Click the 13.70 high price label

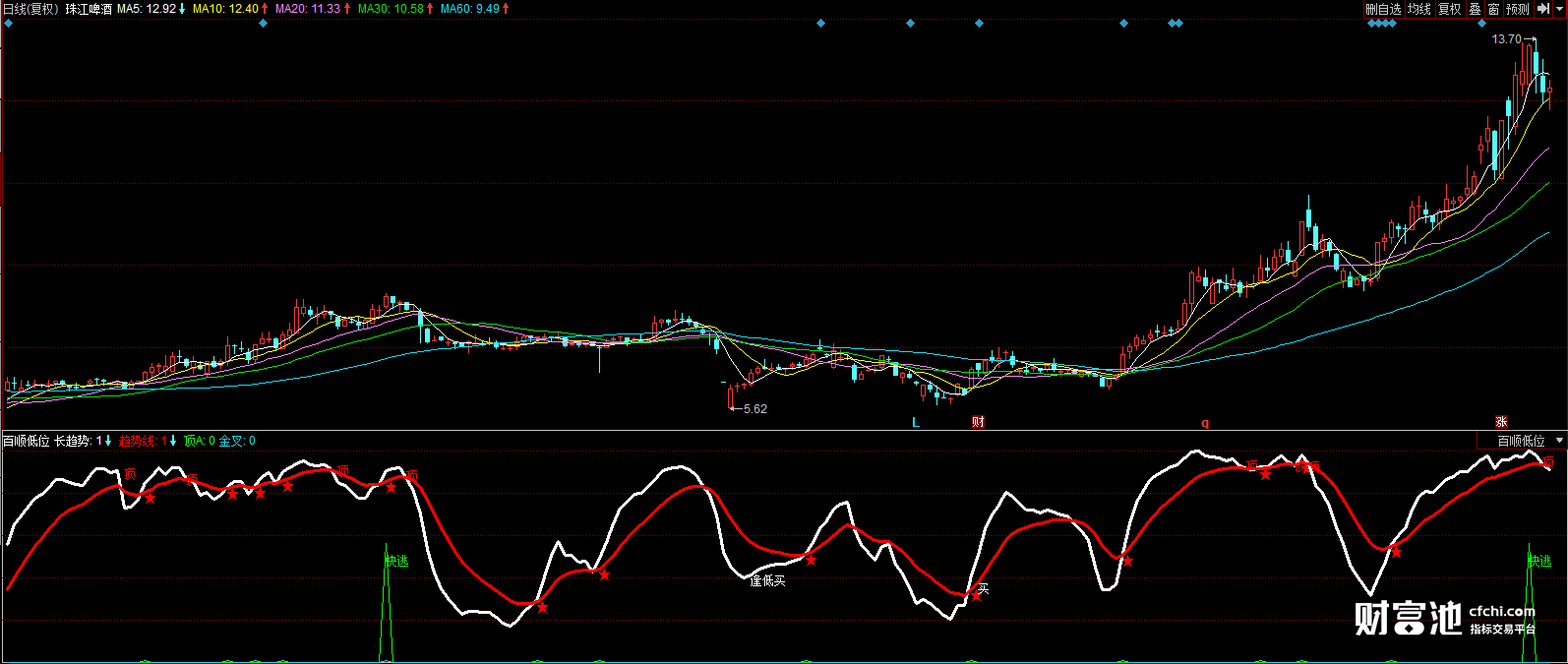pos(1506,39)
